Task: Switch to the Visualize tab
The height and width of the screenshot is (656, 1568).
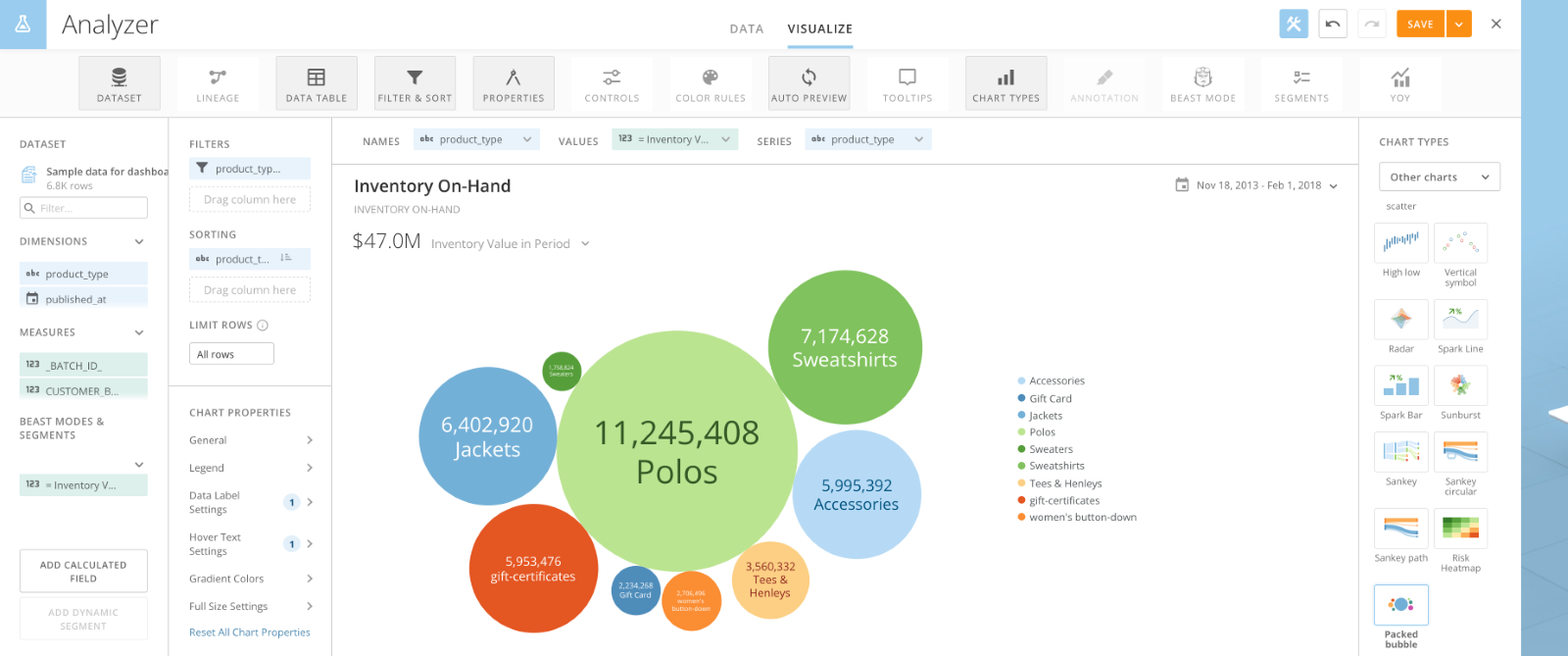Action: (x=819, y=29)
